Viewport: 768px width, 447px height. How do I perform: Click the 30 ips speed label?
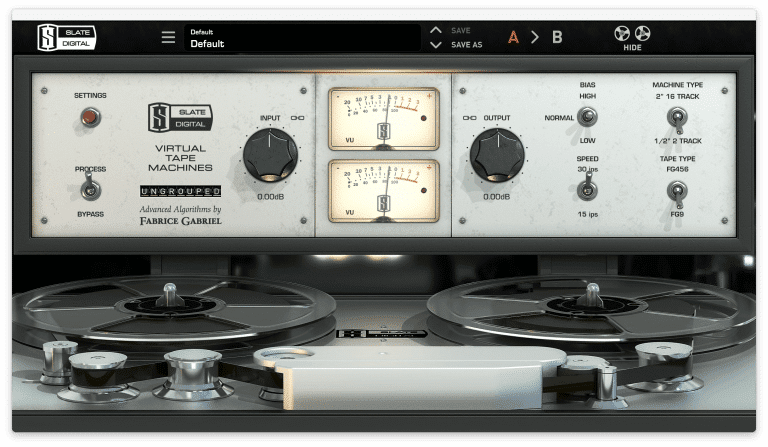coord(587,169)
